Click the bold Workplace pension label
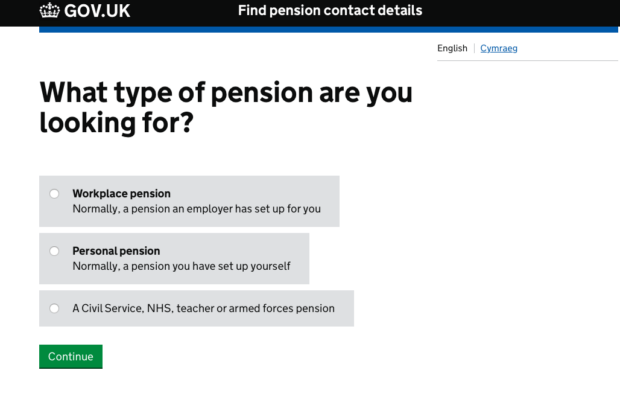The image size is (620, 405). click(x=121, y=193)
